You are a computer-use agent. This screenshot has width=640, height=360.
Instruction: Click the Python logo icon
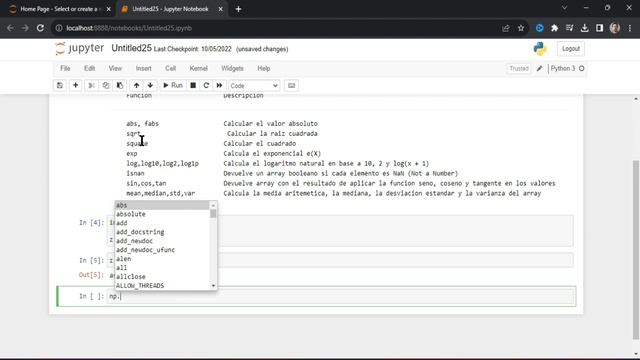click(x=540, y=49)
